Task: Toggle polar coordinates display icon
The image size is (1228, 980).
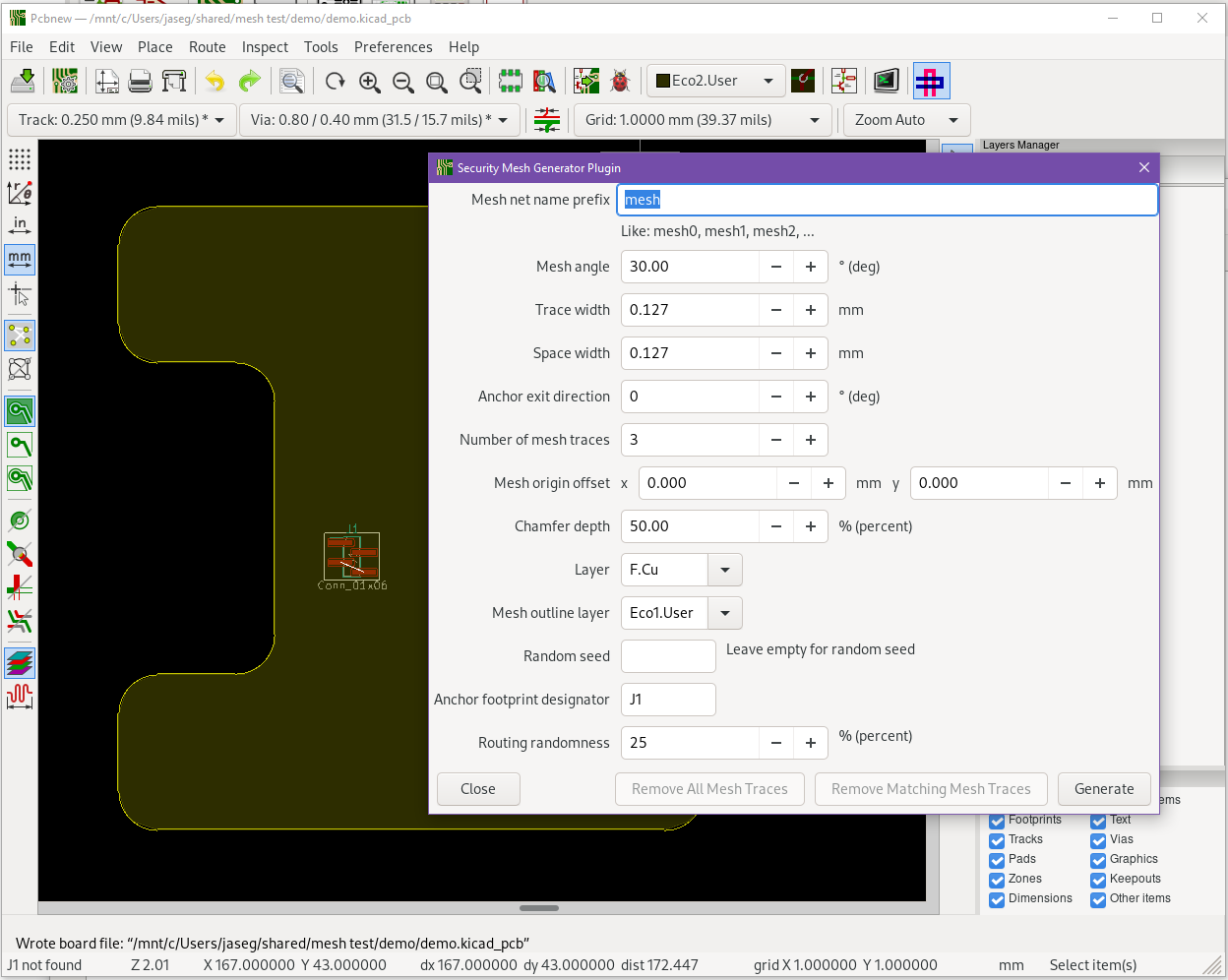Action: [x=20, y=192]
